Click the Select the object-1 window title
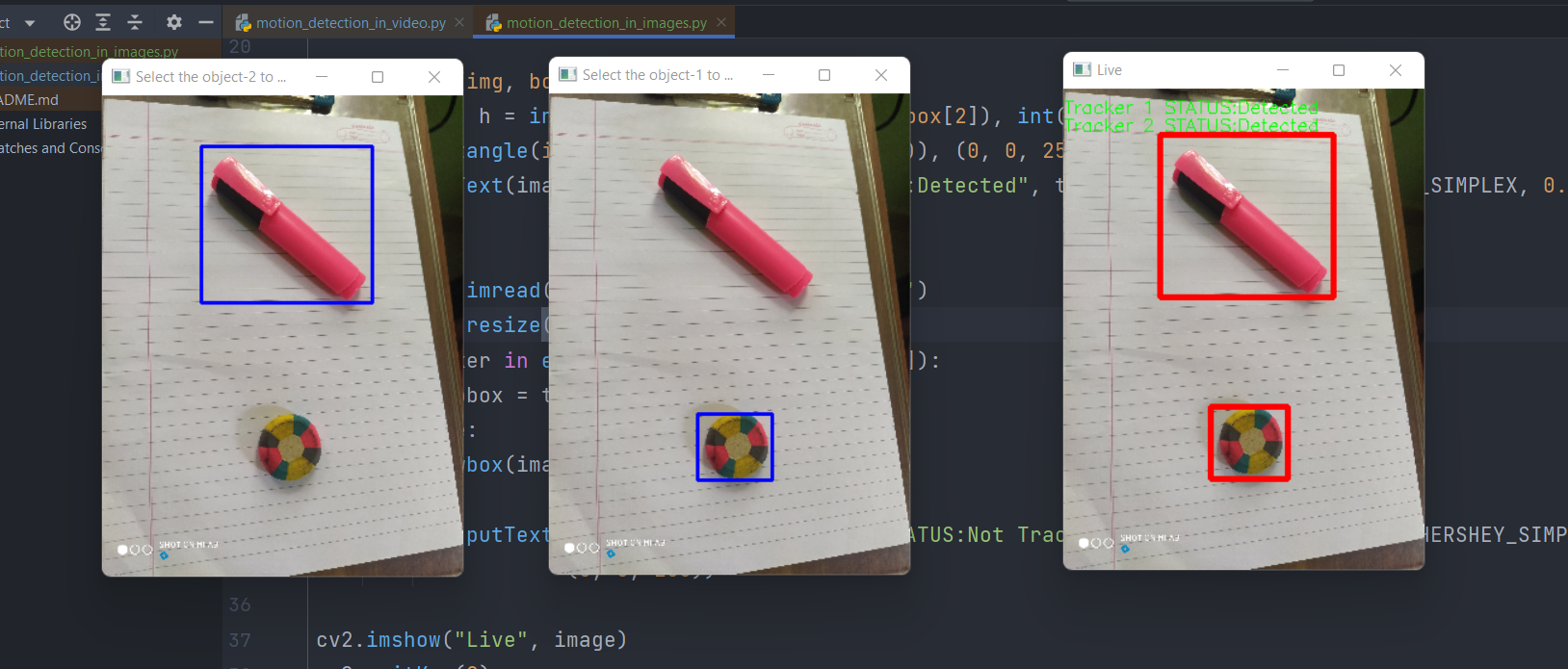This screenshot has height=669, width=1568. click(x=658, y=75)
